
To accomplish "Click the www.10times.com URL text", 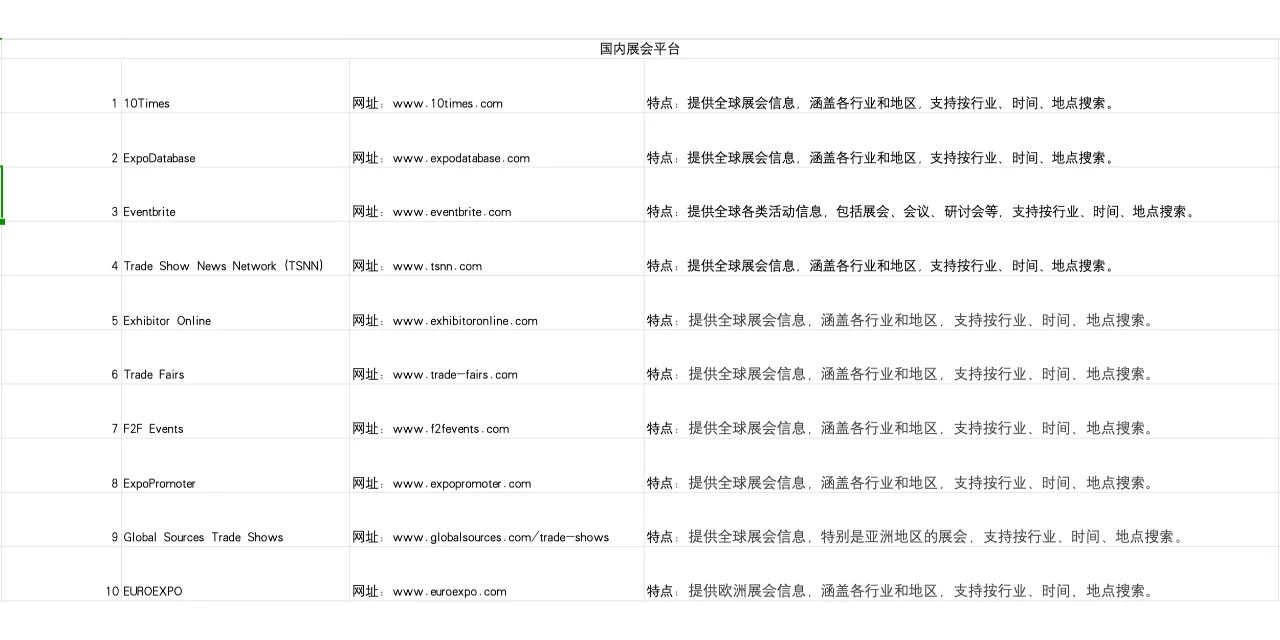I will point(447,103).
